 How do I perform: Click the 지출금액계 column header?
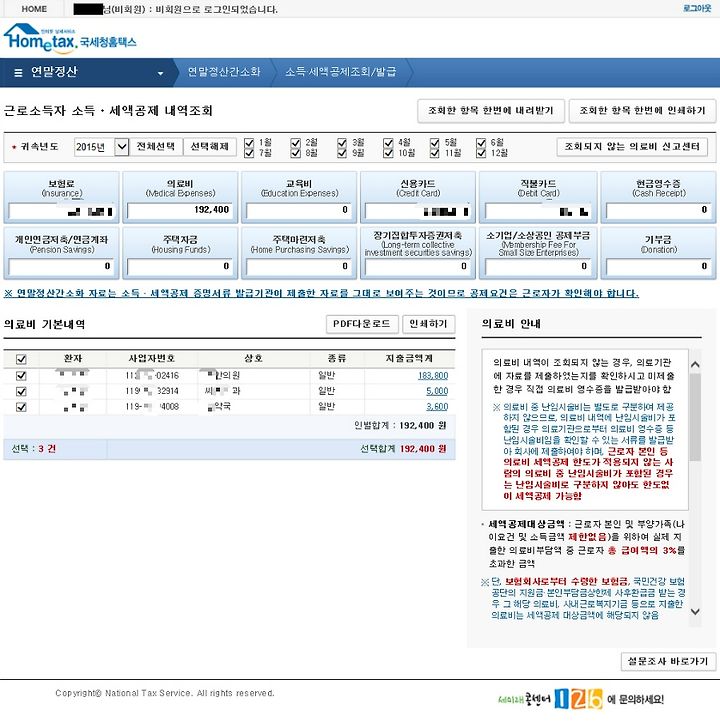409,358
